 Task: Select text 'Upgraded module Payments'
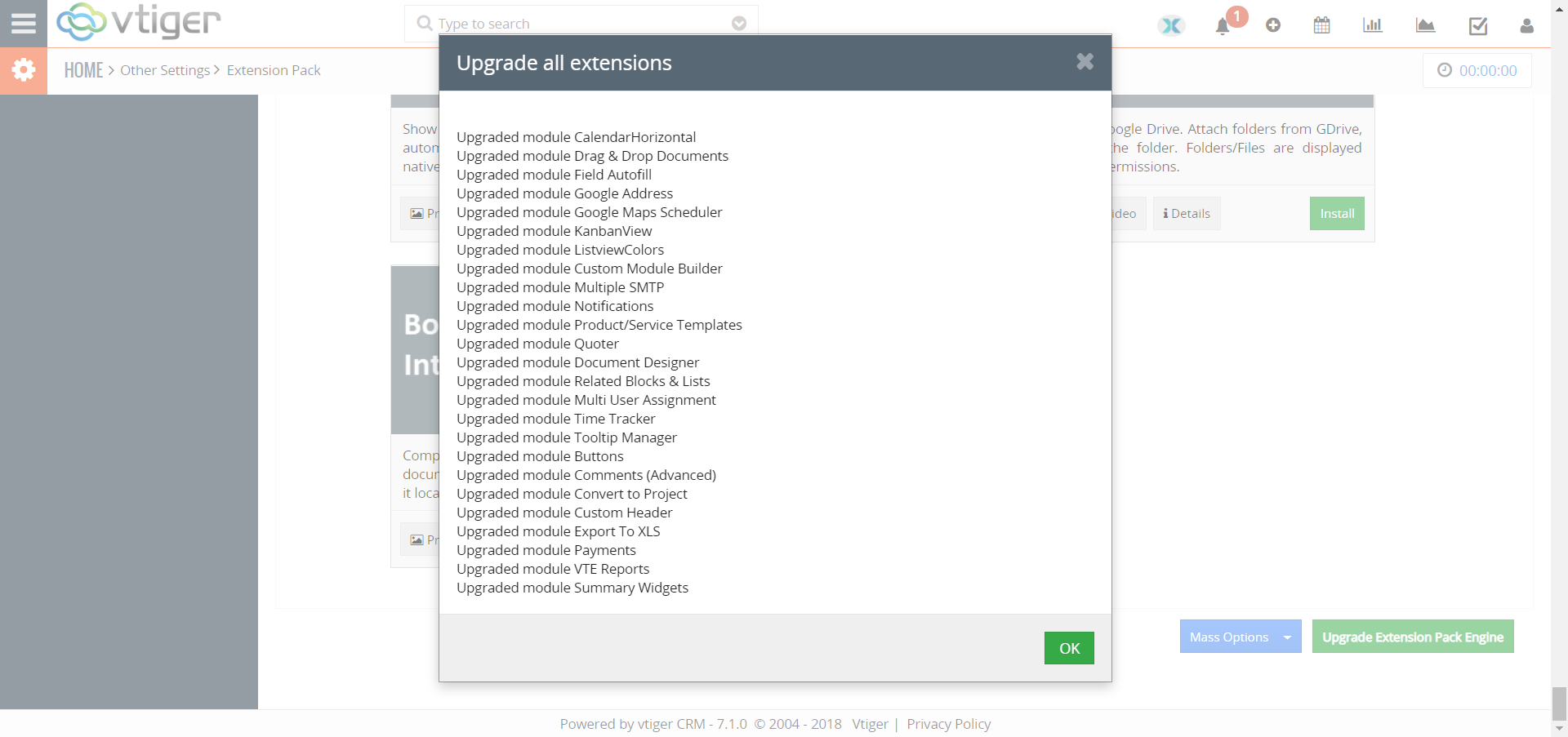click(x=546, y=550)
